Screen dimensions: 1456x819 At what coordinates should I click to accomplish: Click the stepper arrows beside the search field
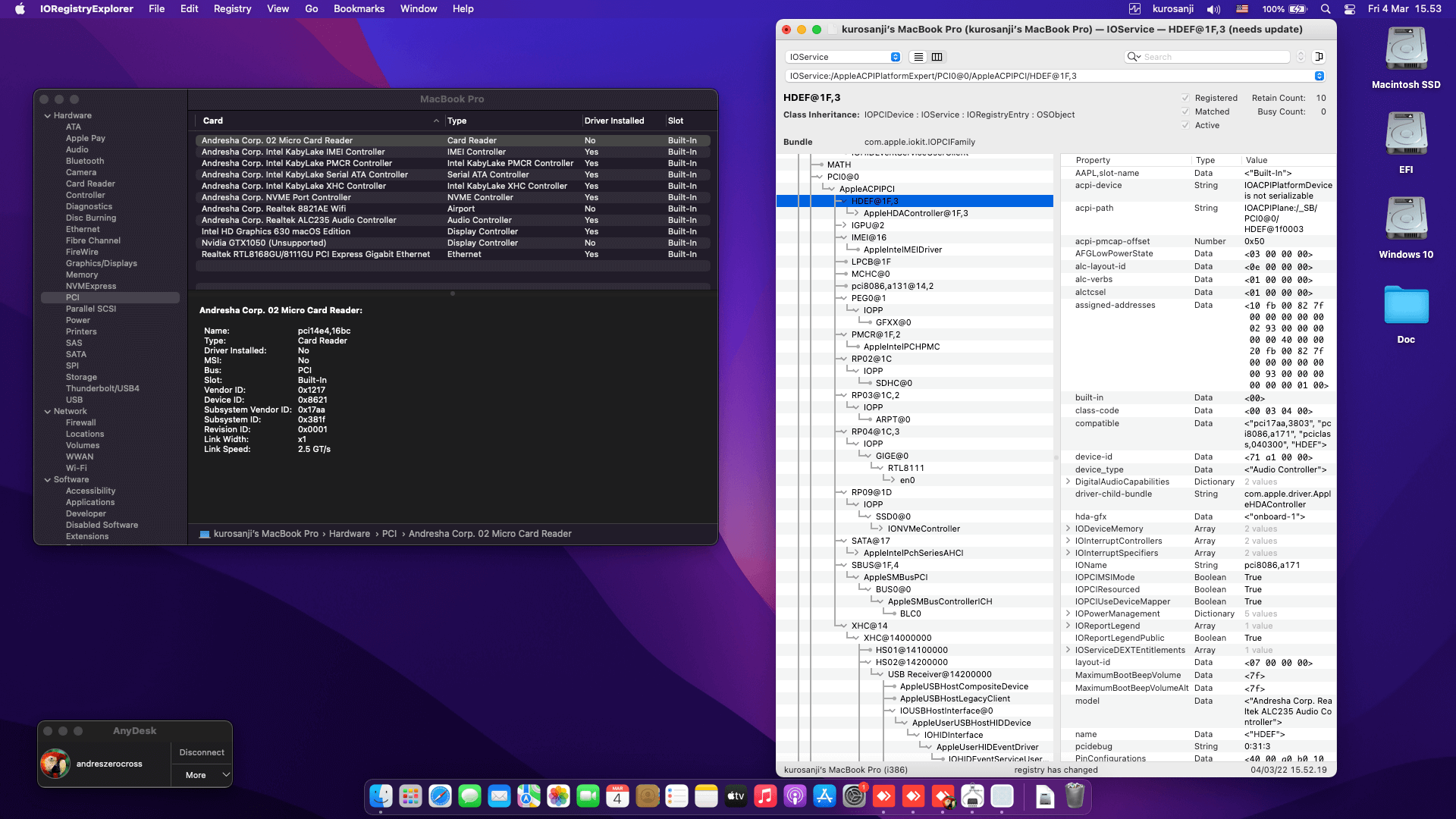click(1301, 57)
